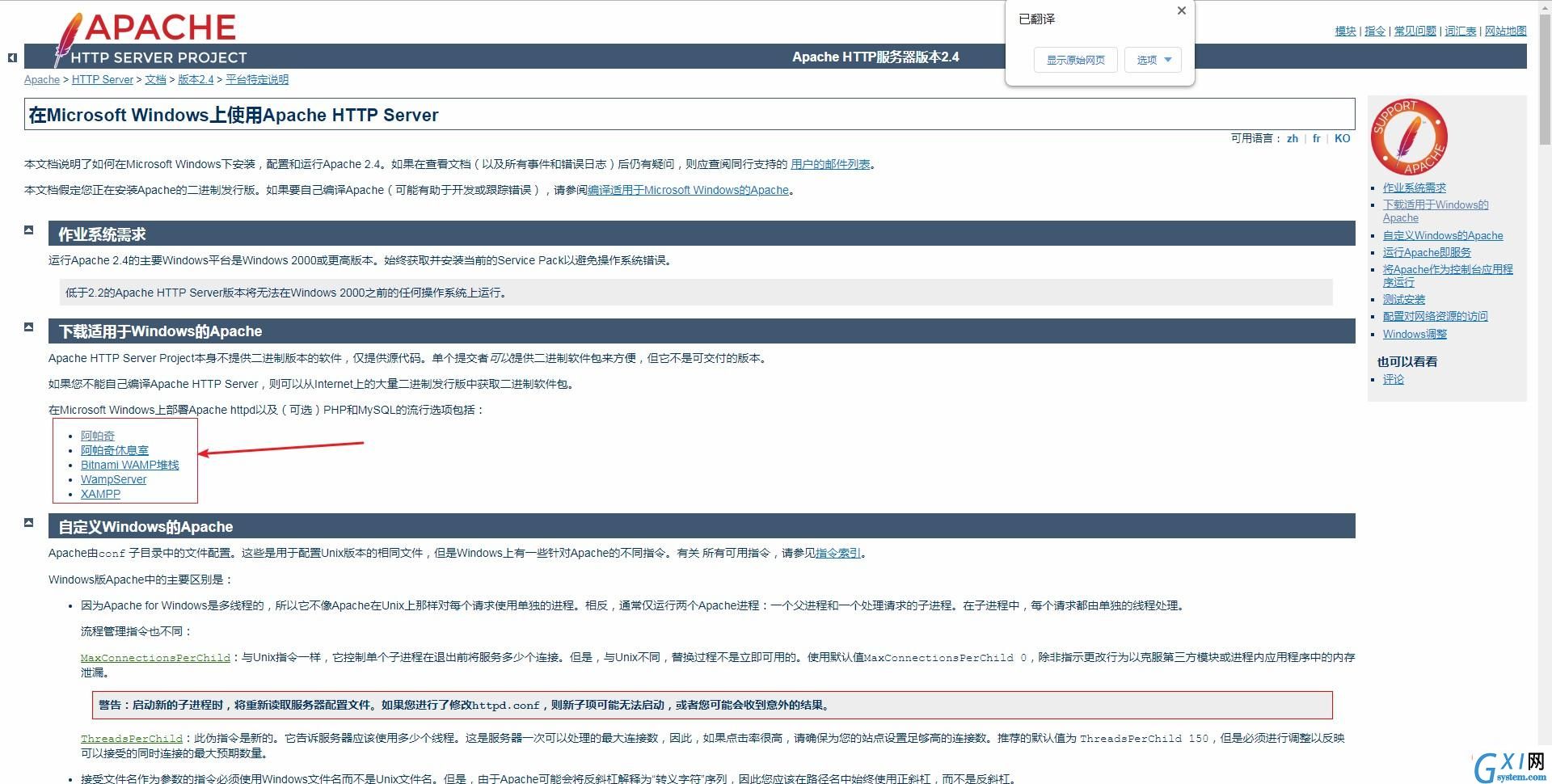Switch language to fr

pyautogui.click(x=1316, y=138)
